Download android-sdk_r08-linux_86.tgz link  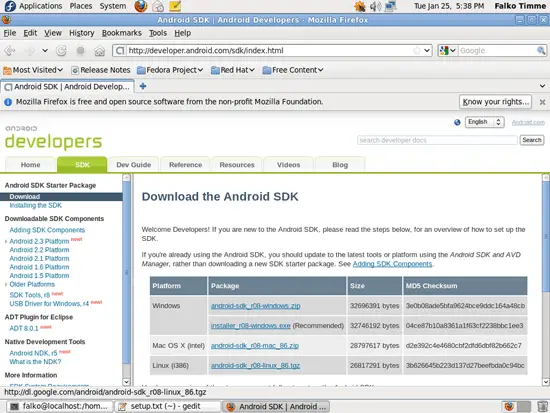pyautogui.click(x=255, y=366)
